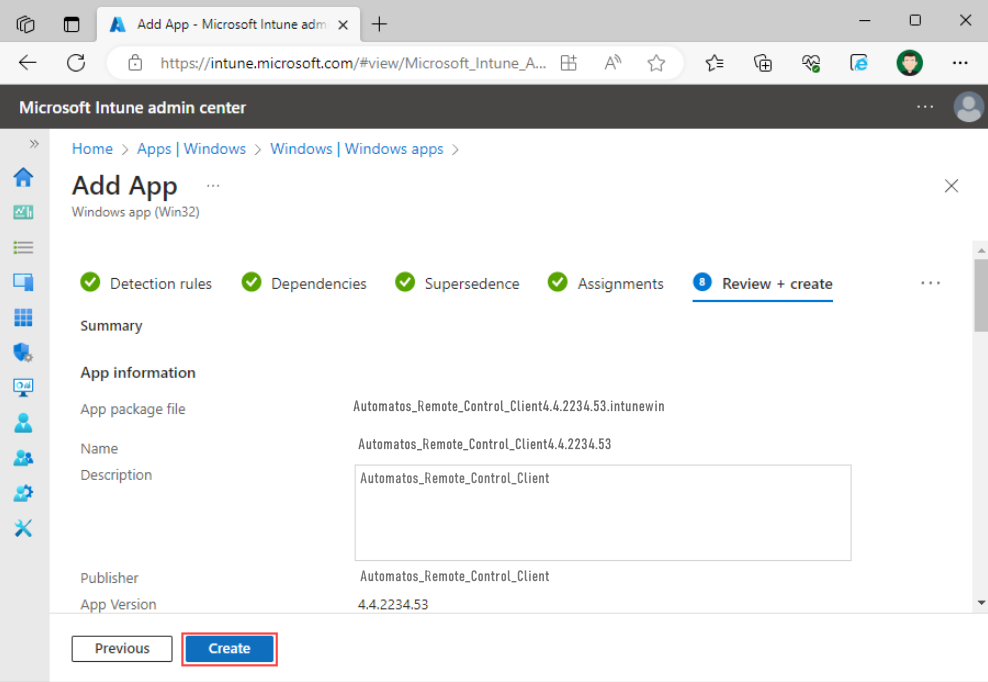The image size is (988, 682).
Task: Open the Tenant administration gear-person icon
Action: (23, 493)
